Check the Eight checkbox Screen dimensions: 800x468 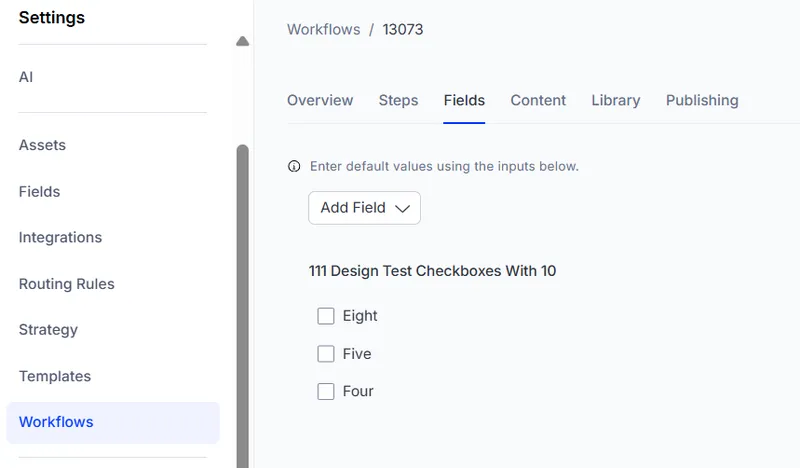point(326,316)
